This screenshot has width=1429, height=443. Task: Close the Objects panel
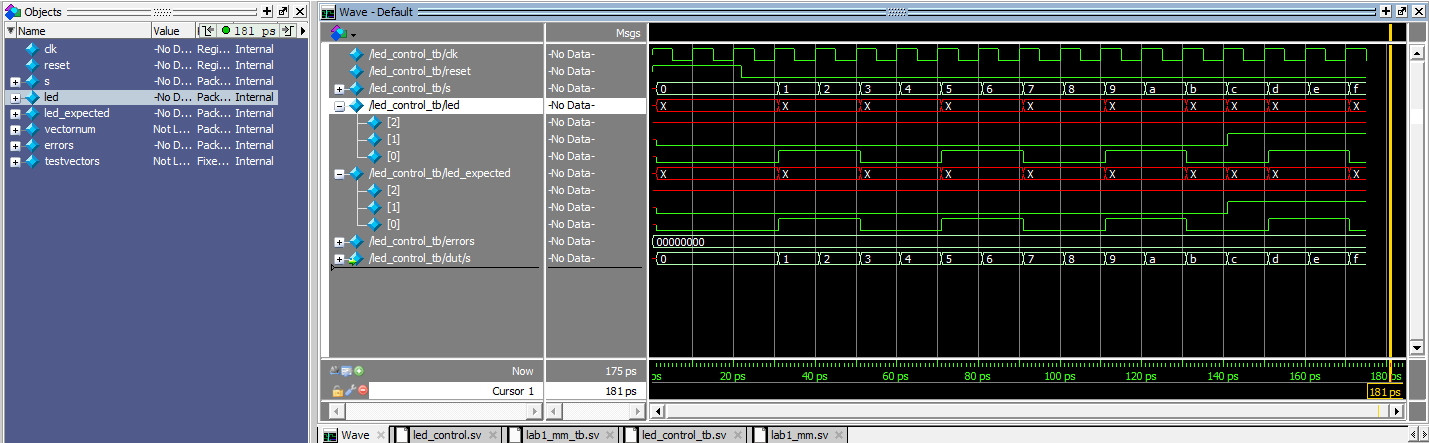tap(299, 11)
